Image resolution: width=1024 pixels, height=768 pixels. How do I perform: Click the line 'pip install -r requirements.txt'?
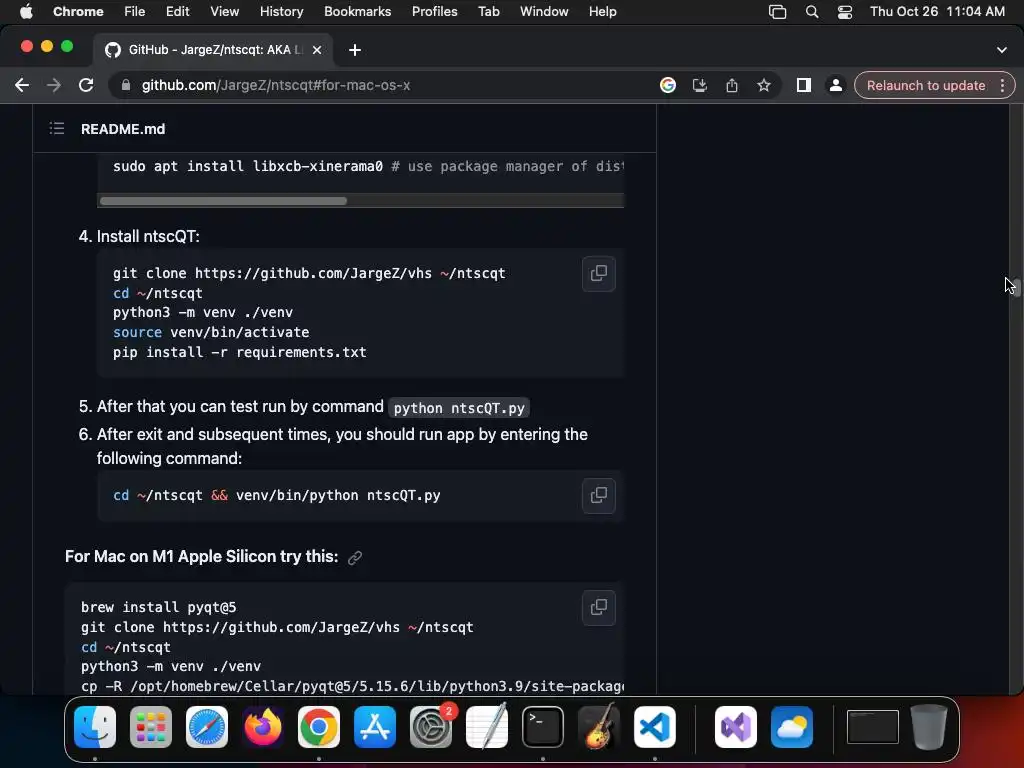[x=240, y=352]
